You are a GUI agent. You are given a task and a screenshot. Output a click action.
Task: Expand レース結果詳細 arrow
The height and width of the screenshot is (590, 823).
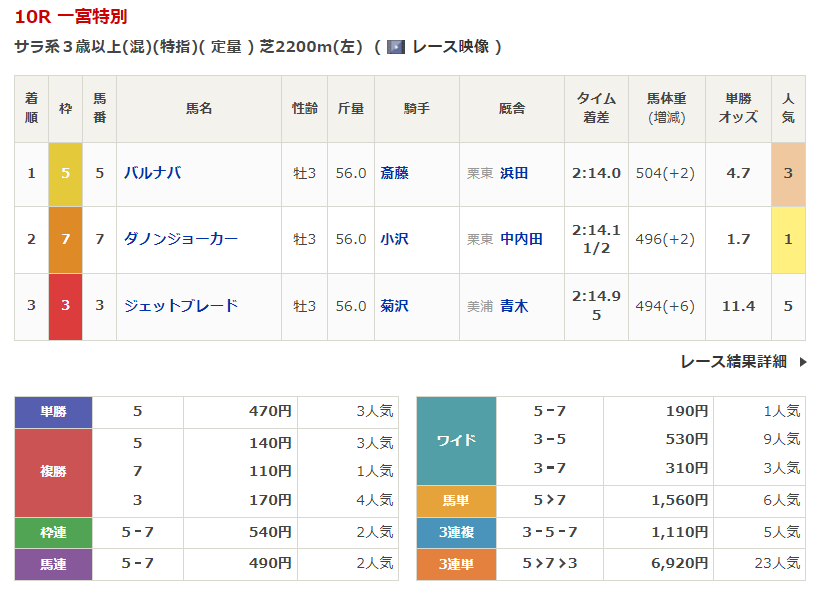click(x=802, y=362)
